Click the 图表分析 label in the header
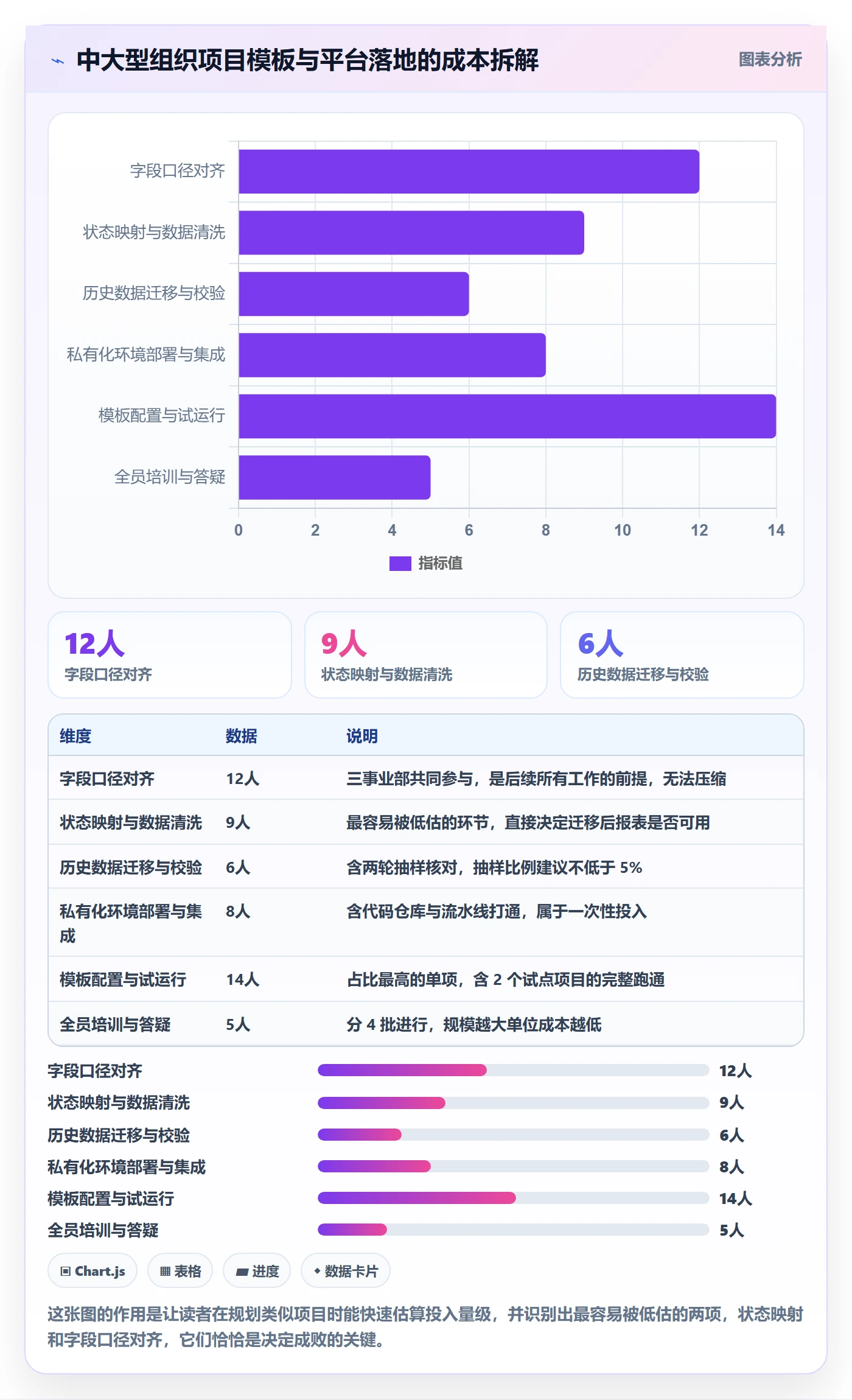 pyautogui.click(x=770, y=60)
